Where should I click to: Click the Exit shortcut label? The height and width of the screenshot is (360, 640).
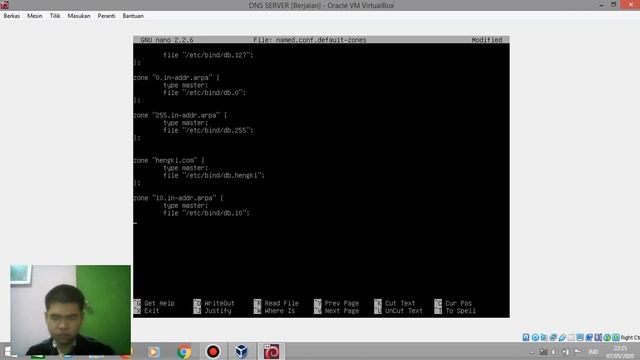pyautogui.click(x=151, y=311)
